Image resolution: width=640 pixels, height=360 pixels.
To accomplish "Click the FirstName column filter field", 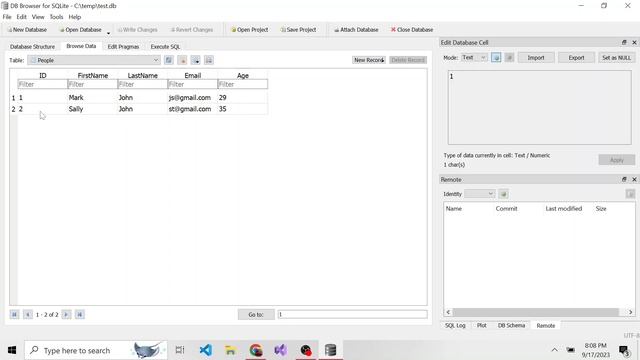I will pos(93,84).
